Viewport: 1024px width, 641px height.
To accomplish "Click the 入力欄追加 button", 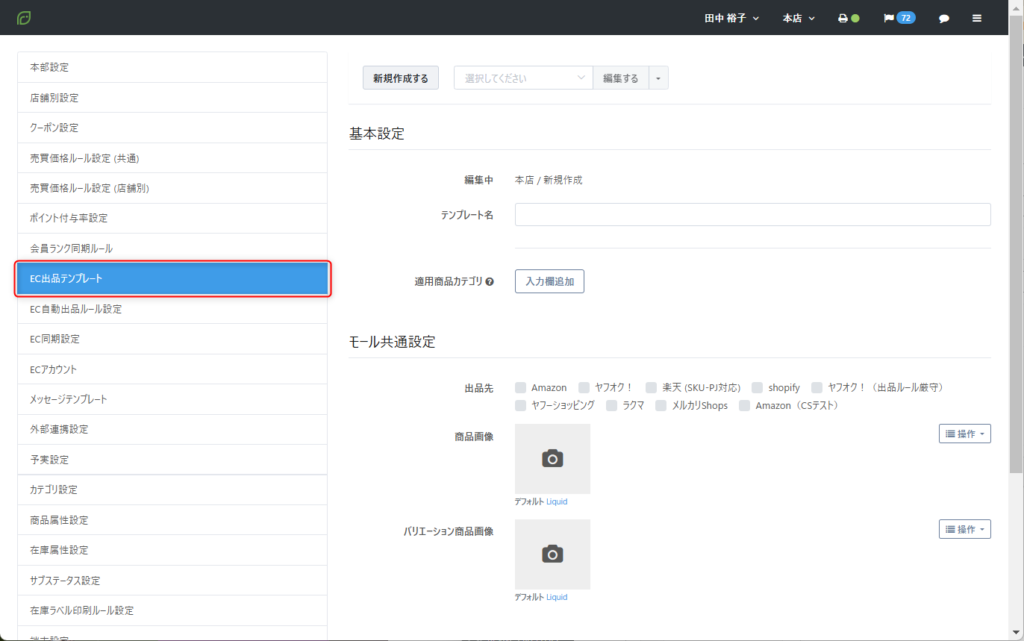I will pyautogui.click(x=549, y=281).
